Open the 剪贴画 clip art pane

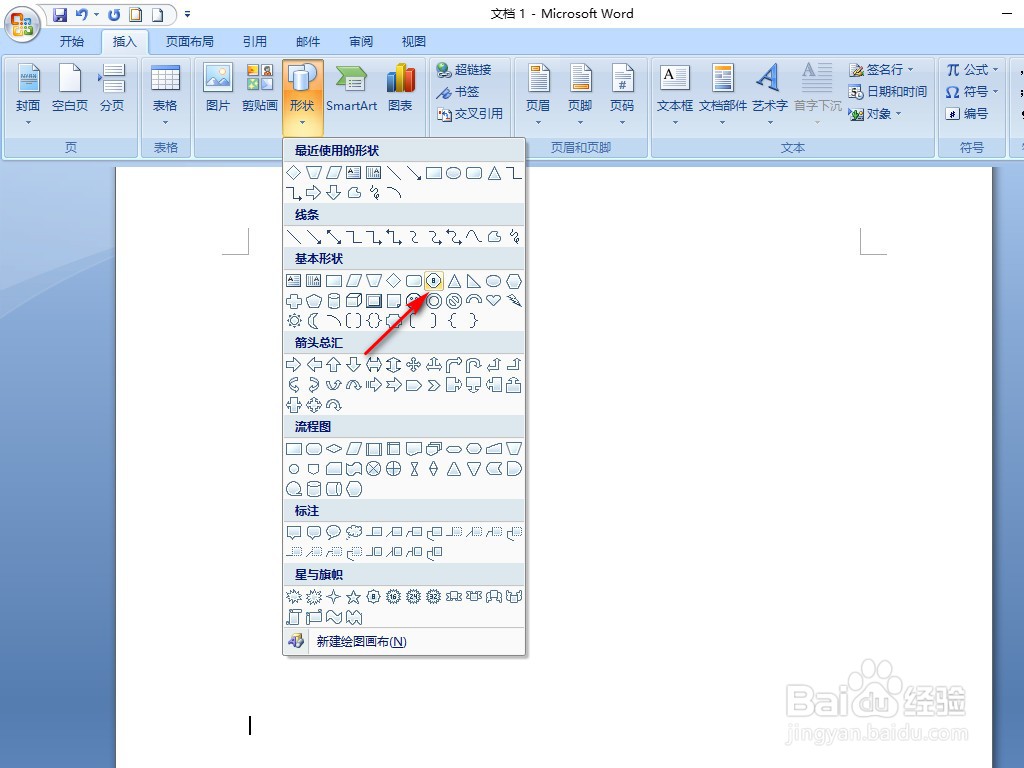(260, 88)
